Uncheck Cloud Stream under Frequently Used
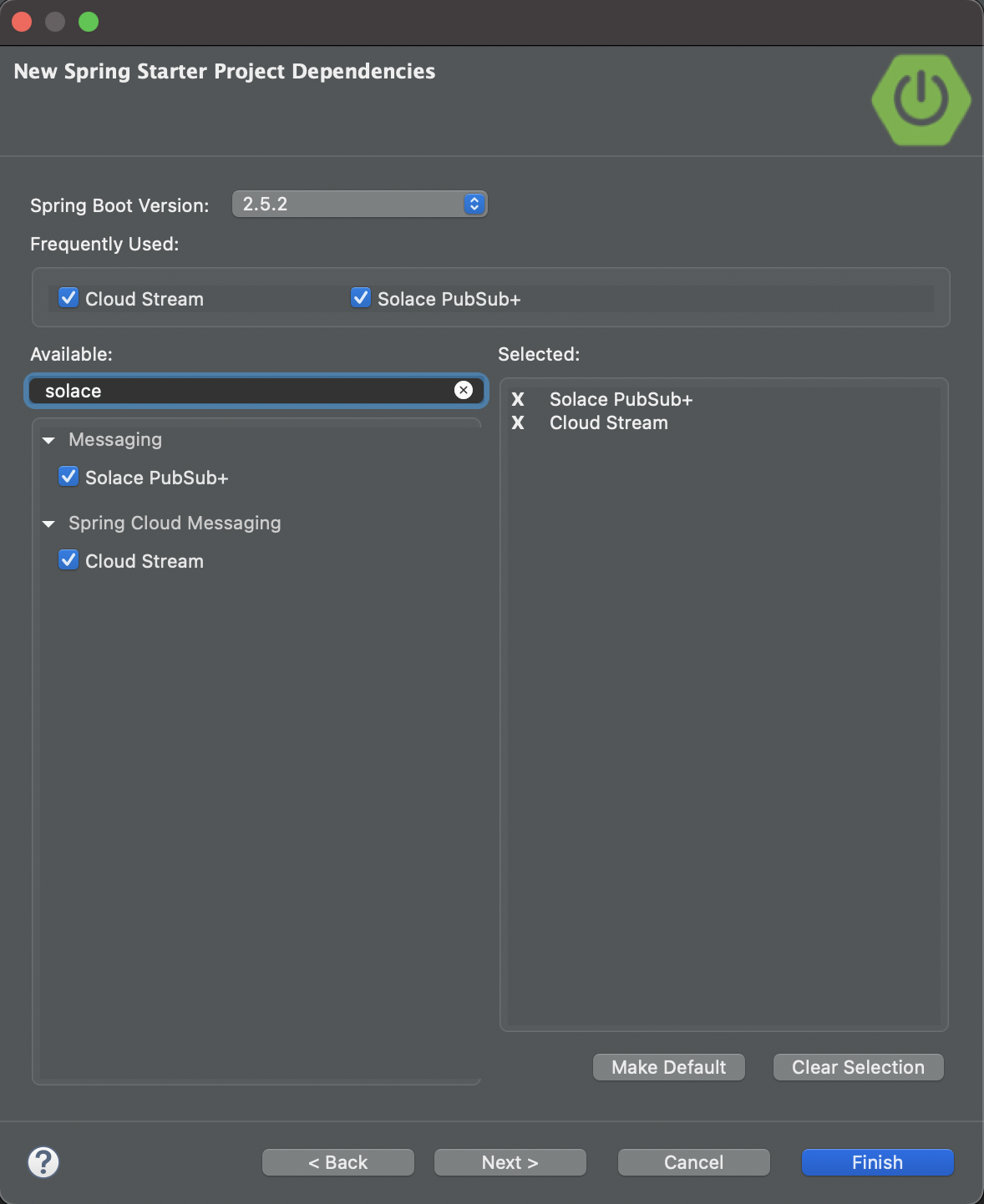 [68, 297]
